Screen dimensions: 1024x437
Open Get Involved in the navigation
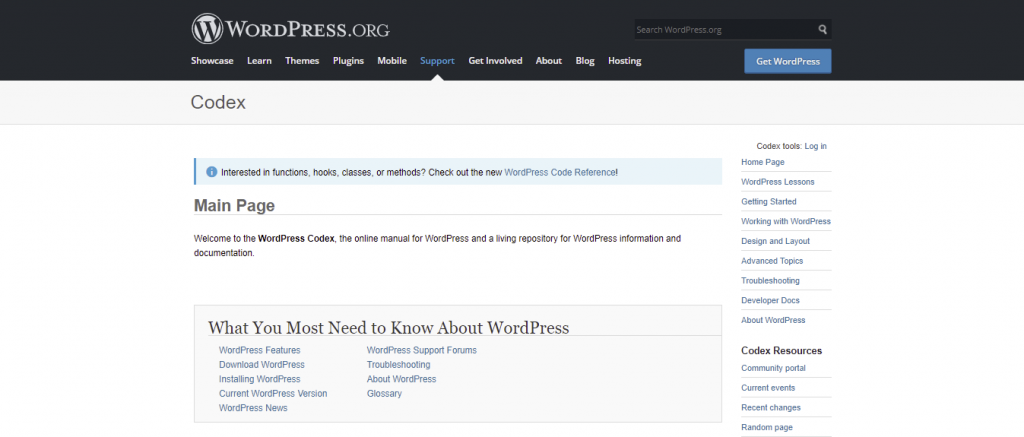(495, 61)
